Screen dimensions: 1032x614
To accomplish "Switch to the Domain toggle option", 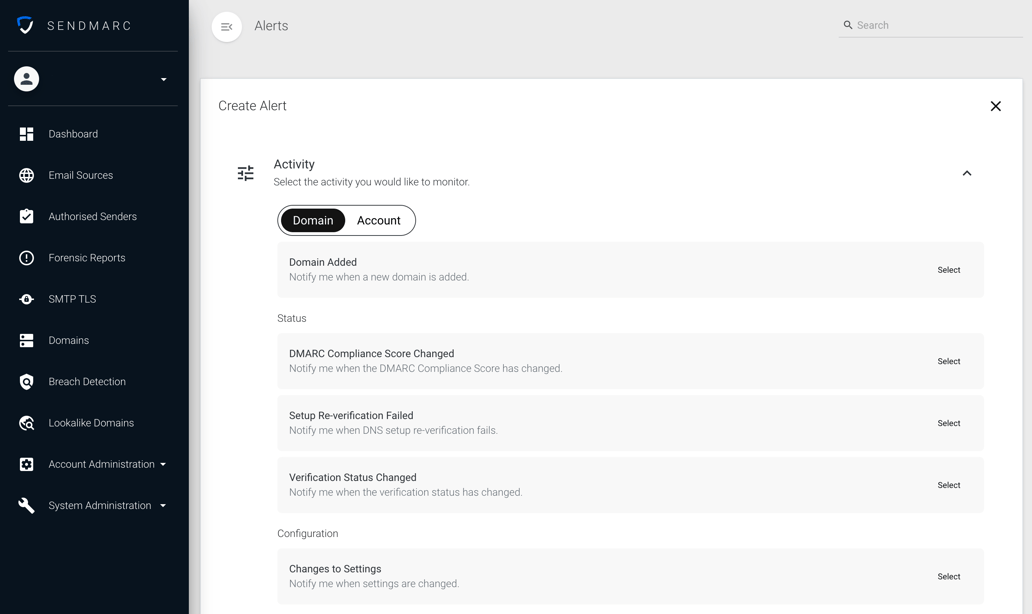I will [313, 220].
